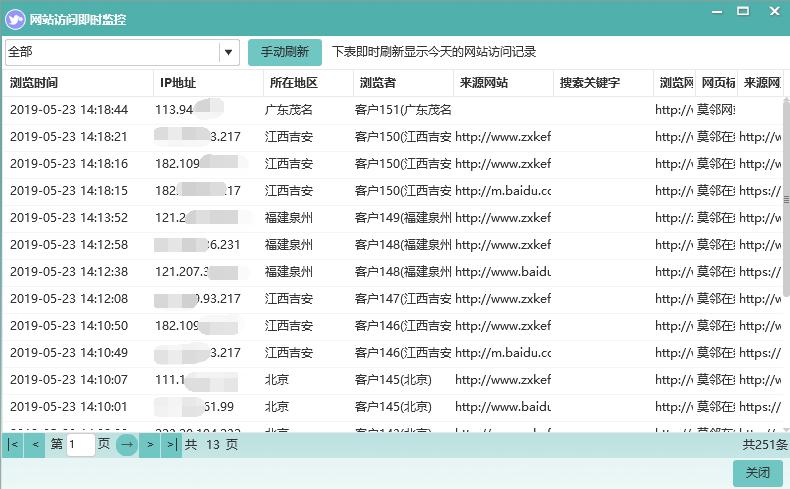Select row with time 2019-05-23 14:10:50
The height and width of the screenshot is (489, 790).
point(393,326)
